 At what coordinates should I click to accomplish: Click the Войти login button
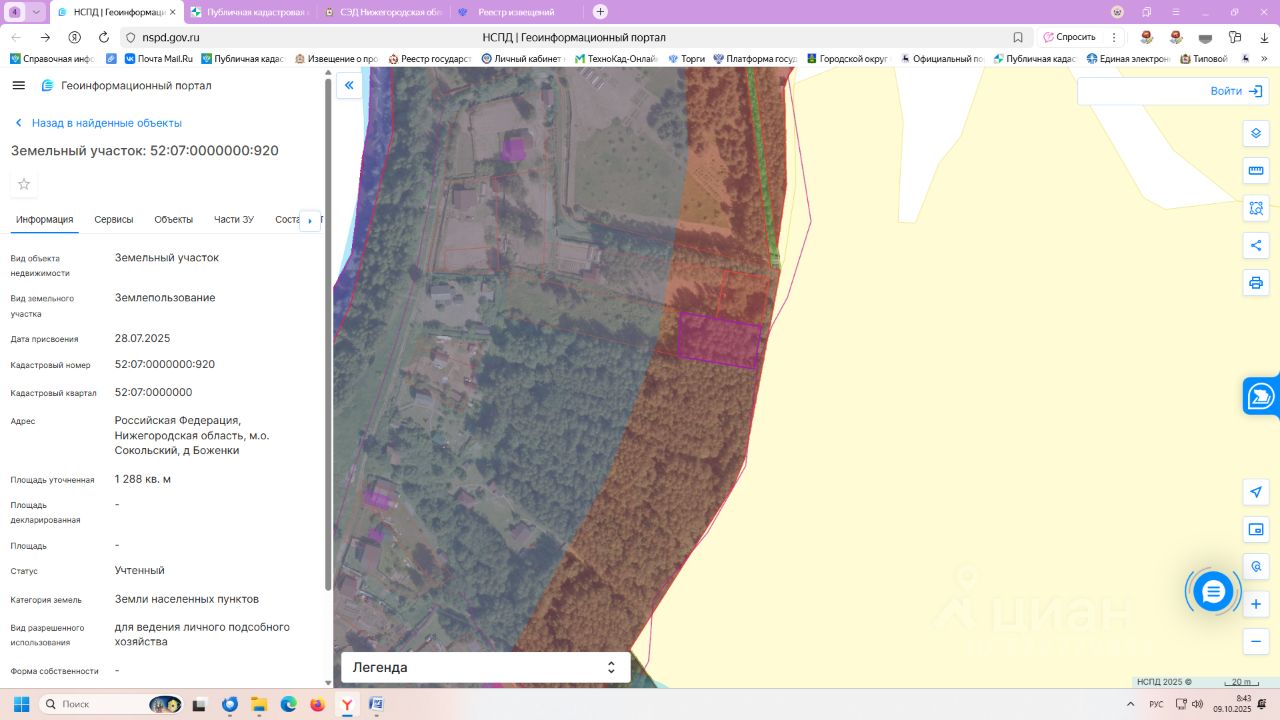click(x=1236, y=91)
